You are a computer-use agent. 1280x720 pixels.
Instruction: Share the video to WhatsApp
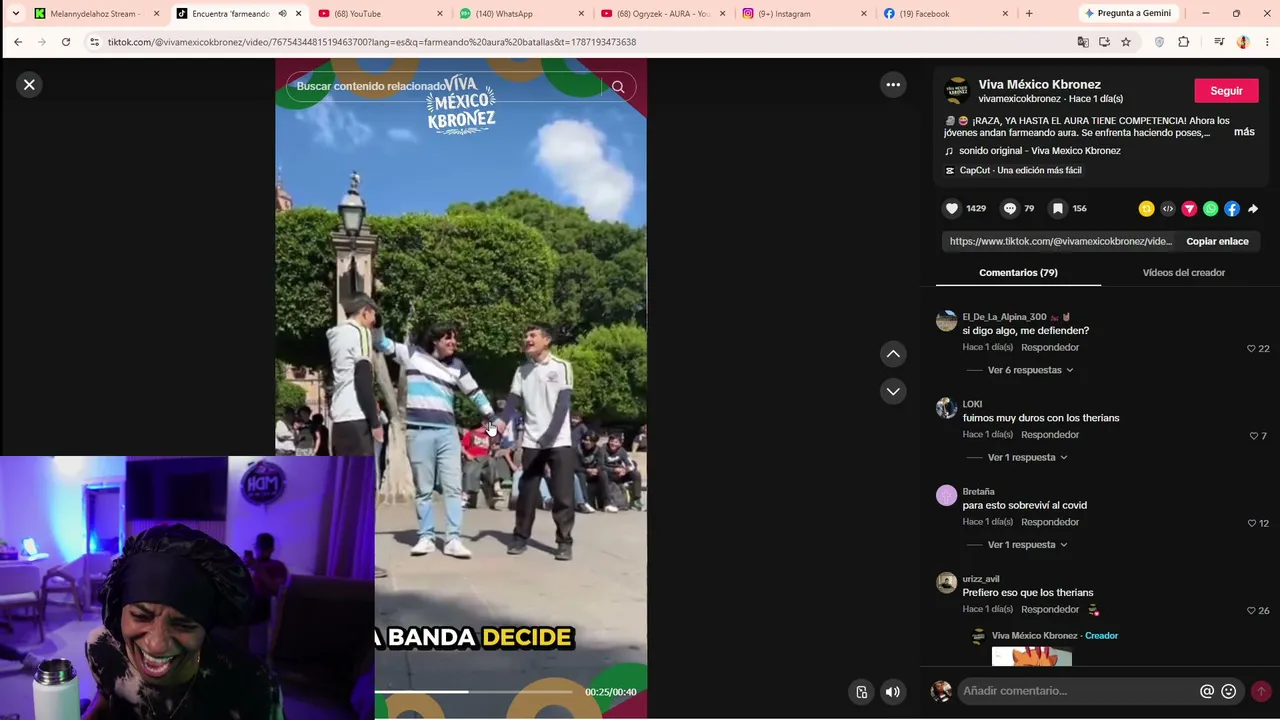point(1211,209)
